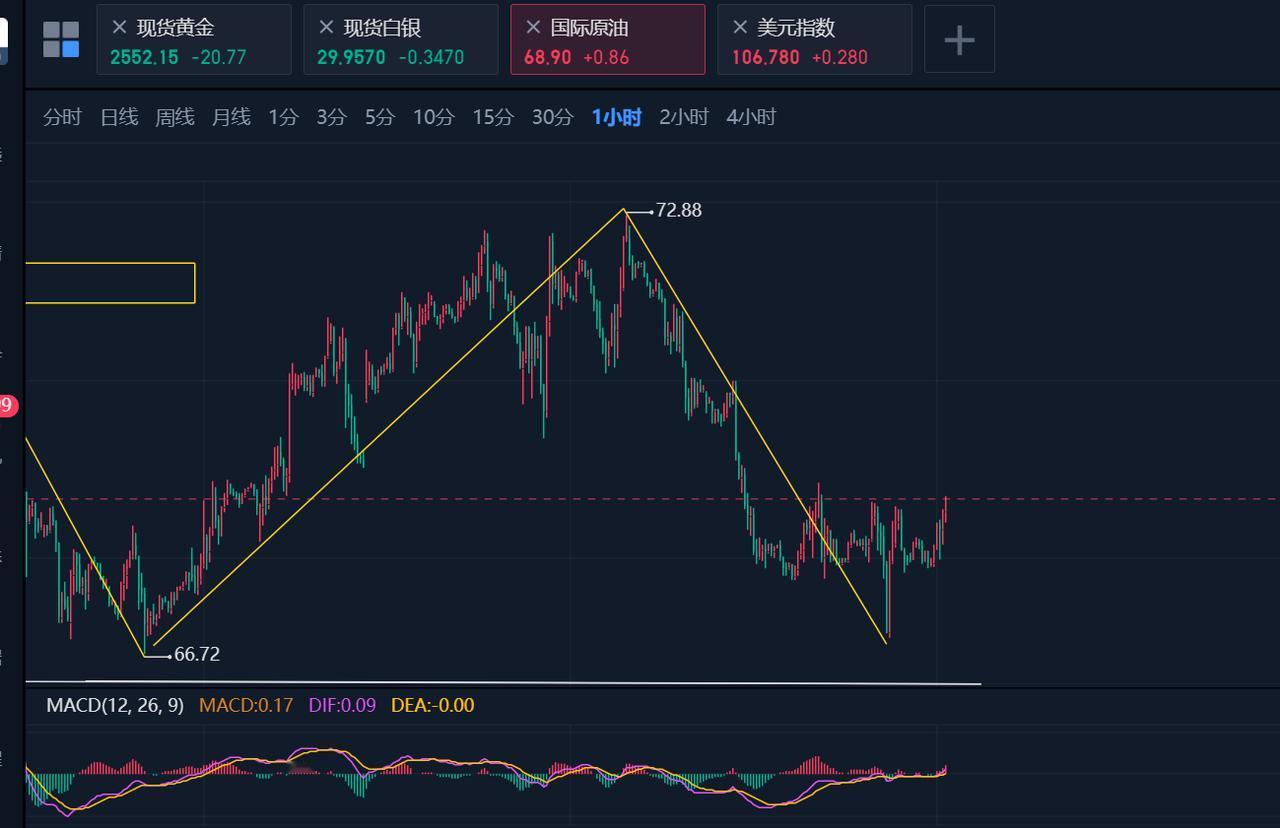This screenshot has height=828, width=1280.
Task: Open the grid layout icon
Action: (61, 40)
